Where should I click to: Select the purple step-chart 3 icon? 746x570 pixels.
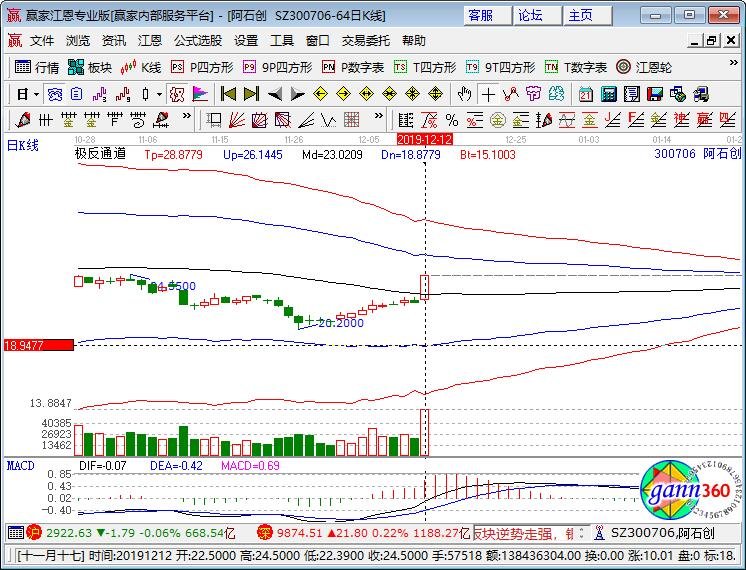tap(99, 94)
